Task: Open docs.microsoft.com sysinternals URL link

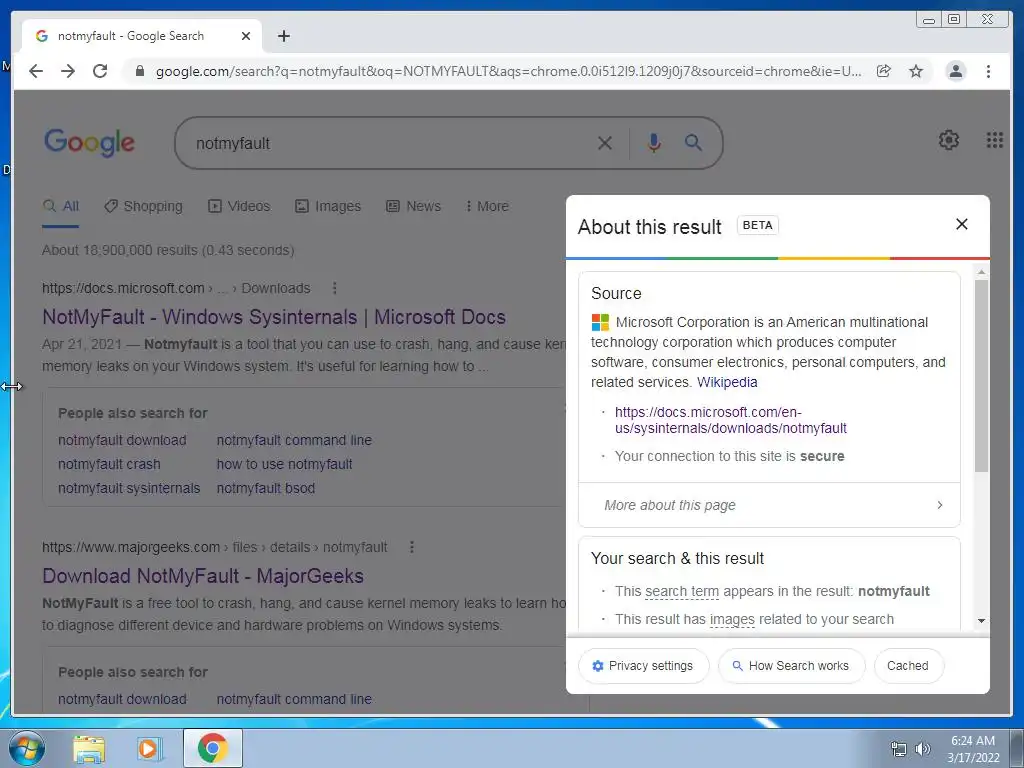Action: [x=731, y=420]
